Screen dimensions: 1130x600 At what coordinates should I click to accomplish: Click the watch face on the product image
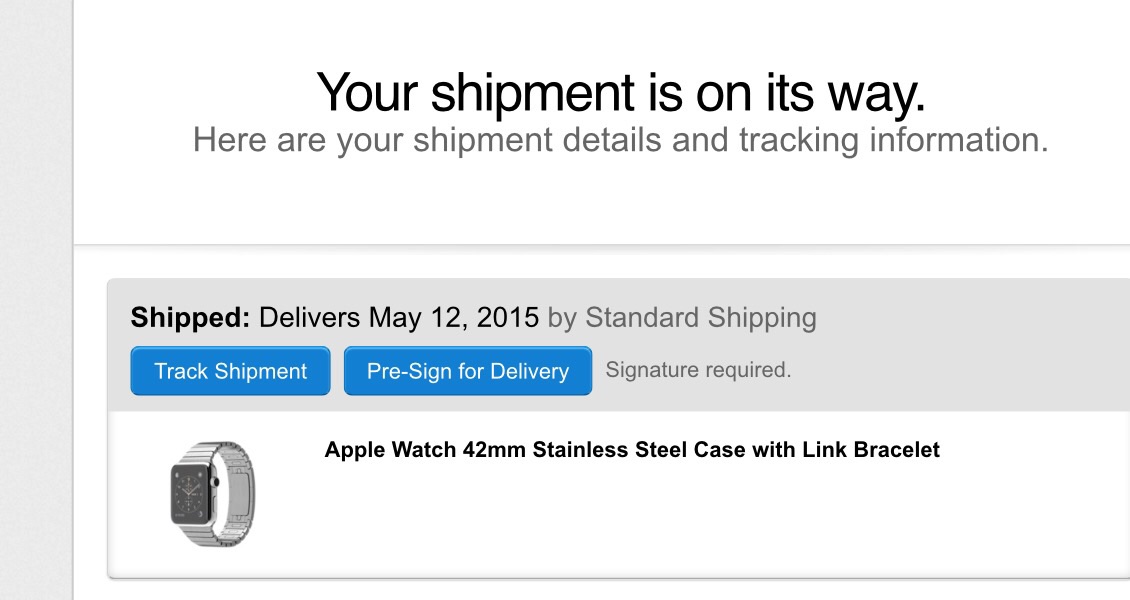pos(191,494)
